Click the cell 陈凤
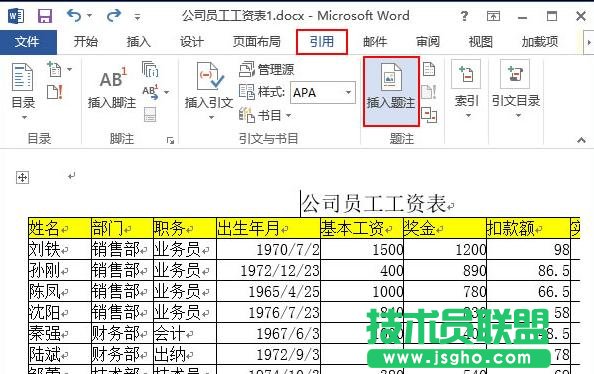Viewport: 594px width, 374px height. (60, 291)
